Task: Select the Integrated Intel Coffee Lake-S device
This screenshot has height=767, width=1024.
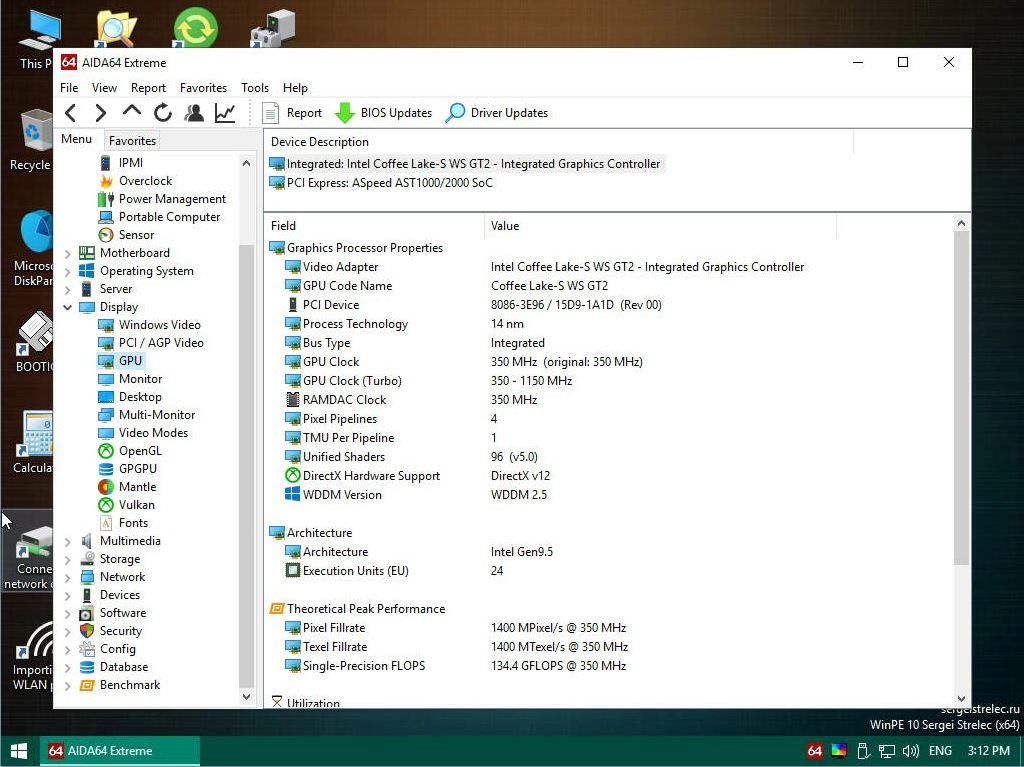Action: [466, 164]
